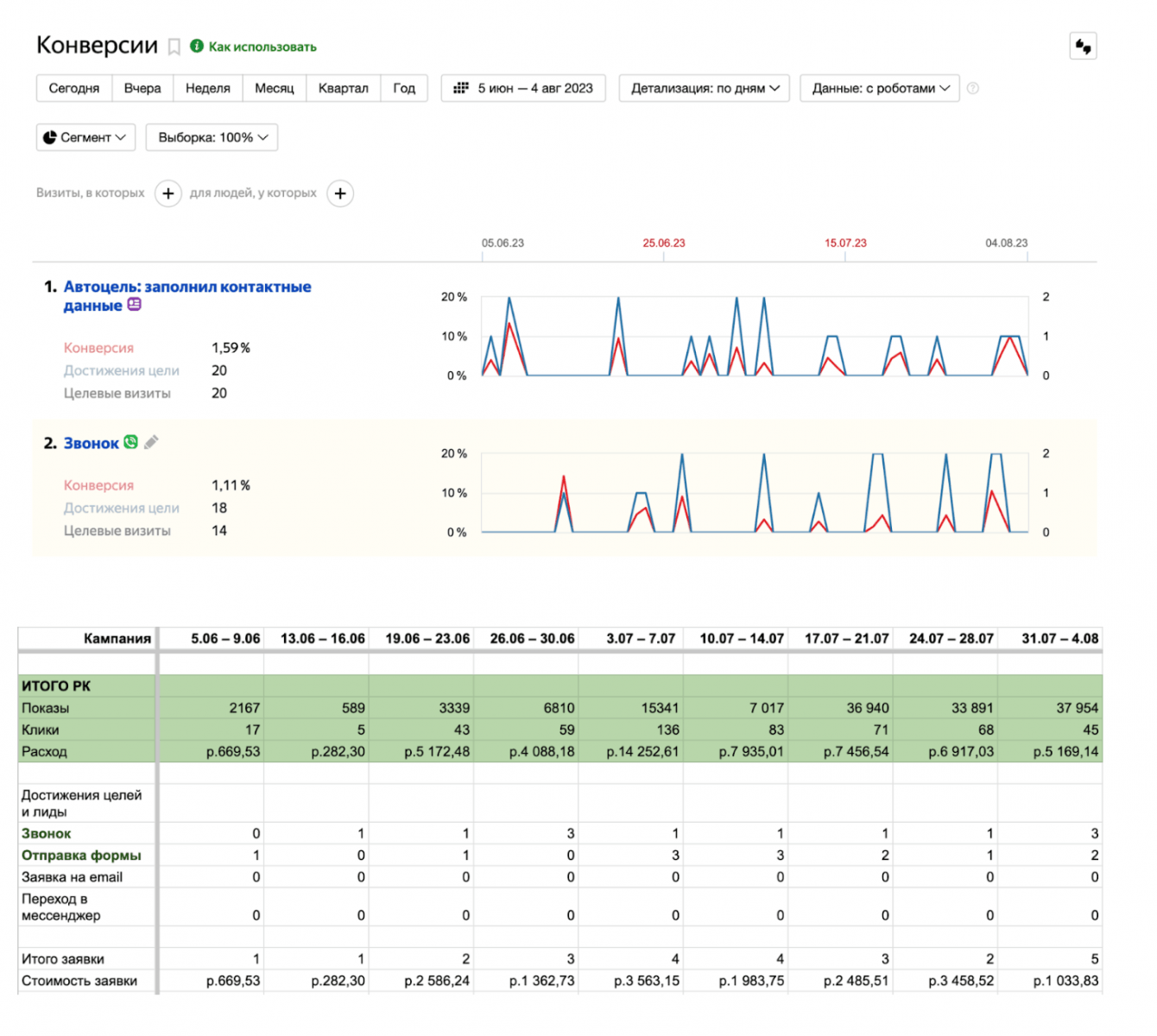
Task: Click the green phone icon beside Звонок
Action: [x=130, y=442]
